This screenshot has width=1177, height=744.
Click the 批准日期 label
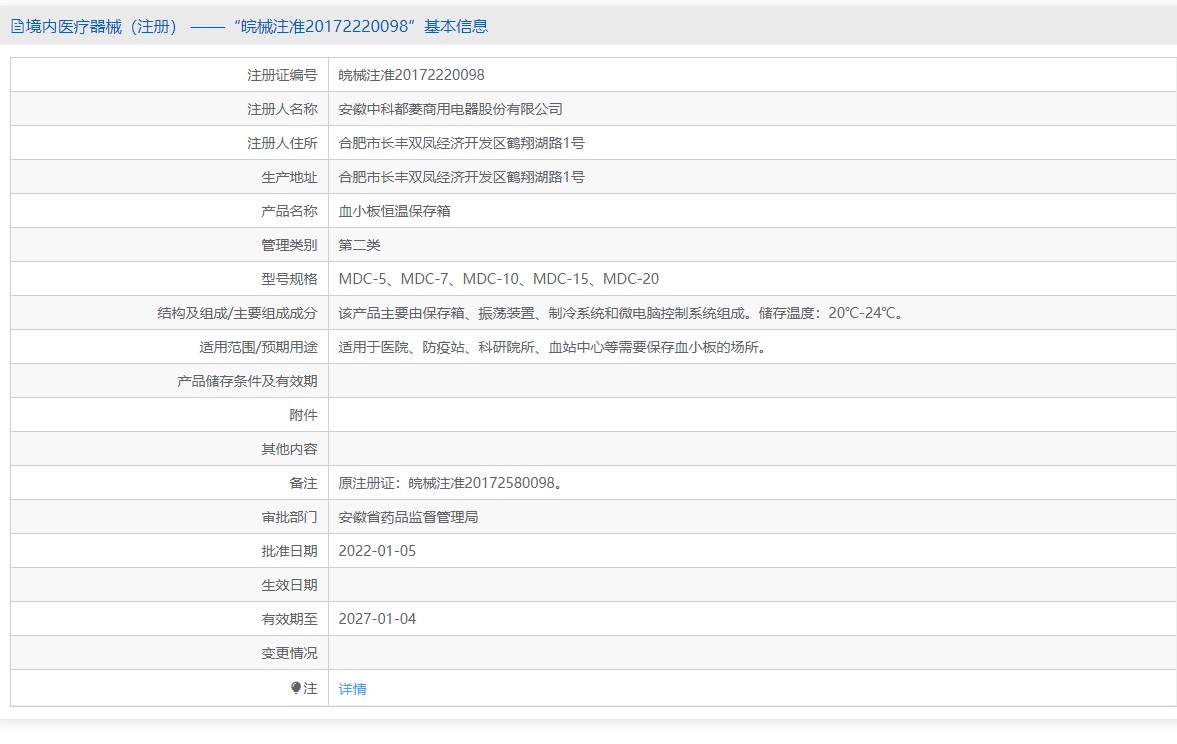pyautogui.click(x=289, y=551)
